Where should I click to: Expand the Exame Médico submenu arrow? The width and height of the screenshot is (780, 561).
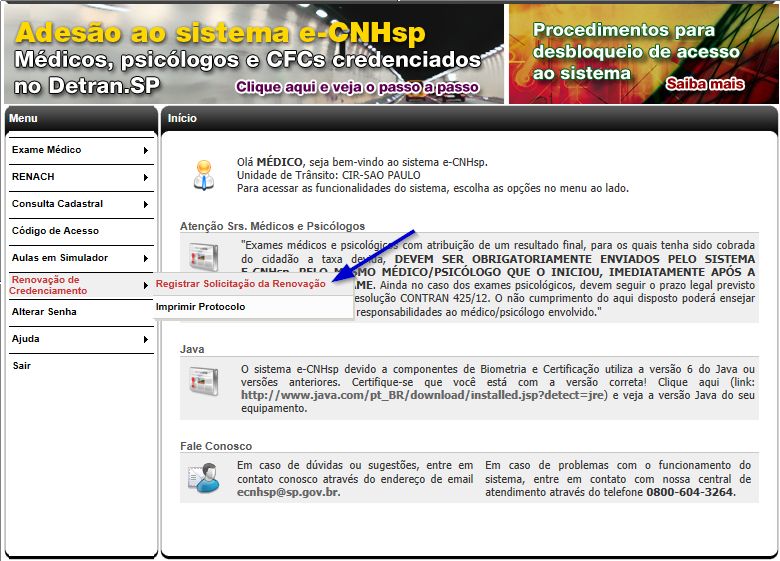click(146, 150)
